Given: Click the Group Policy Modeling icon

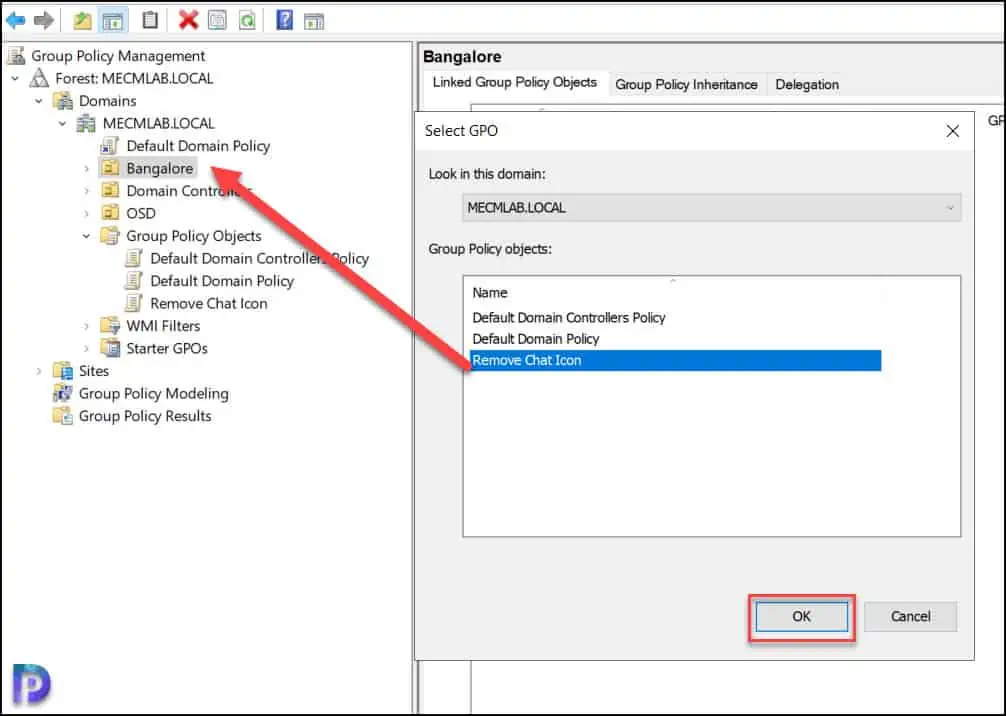Looking at the screenshot, I should pyautogui.click(x=63, y=393).
